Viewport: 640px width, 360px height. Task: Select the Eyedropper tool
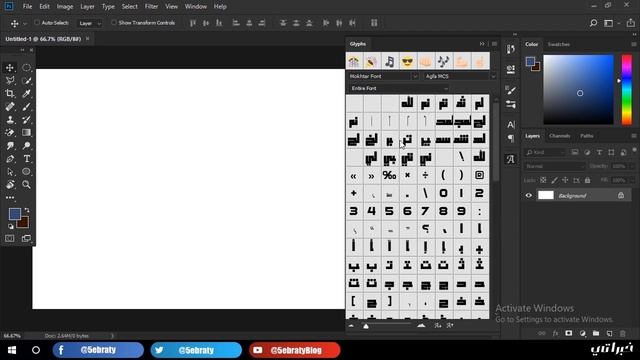click(27, 93)
